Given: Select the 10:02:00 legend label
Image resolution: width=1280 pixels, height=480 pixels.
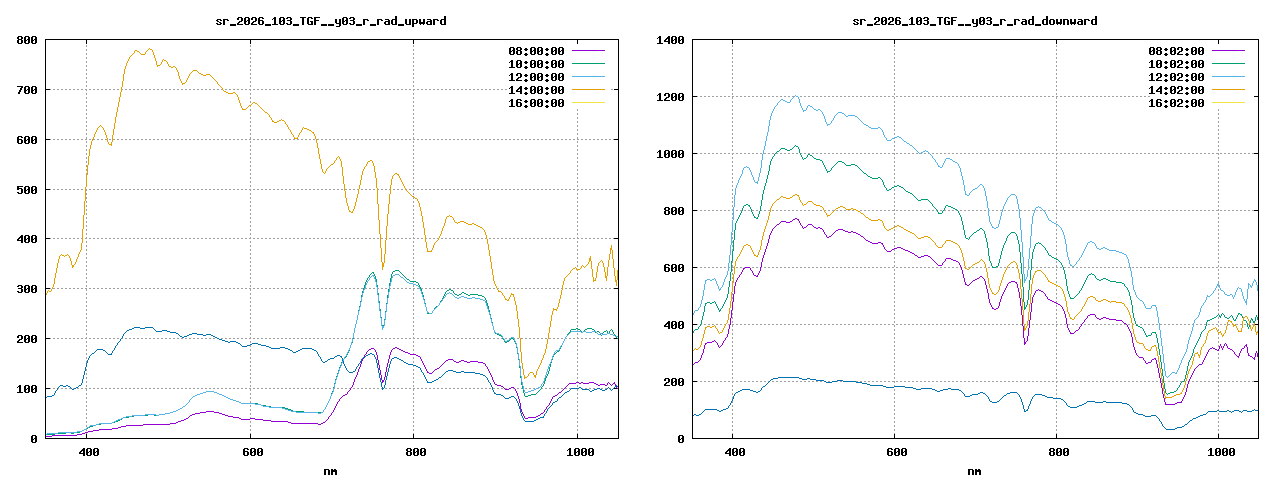Looking at the screenshot, I should (1176, 64).
